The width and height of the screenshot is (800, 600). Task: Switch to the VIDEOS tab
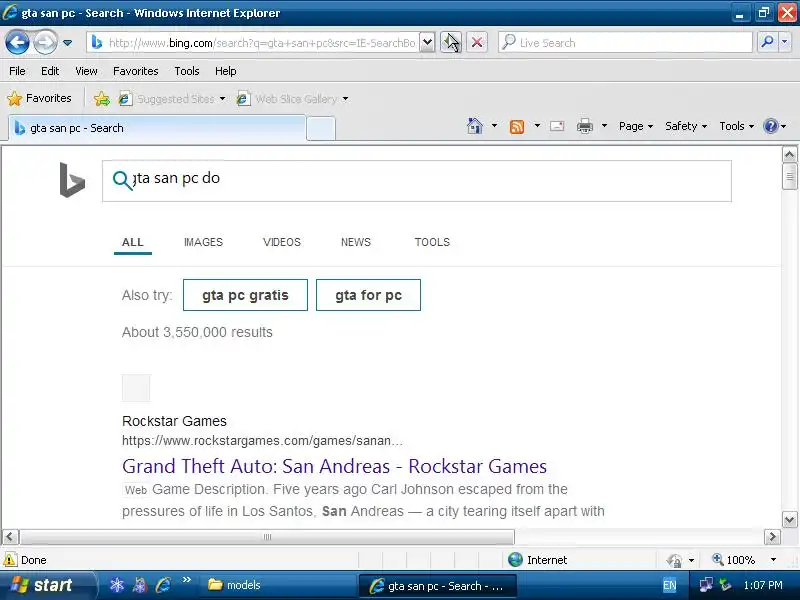(x=282, y=242)
